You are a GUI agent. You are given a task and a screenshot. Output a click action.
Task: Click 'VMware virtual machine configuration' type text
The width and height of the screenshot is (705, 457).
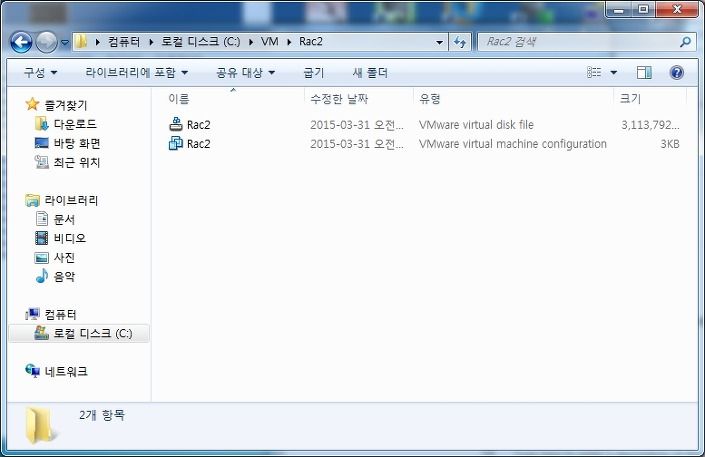coord(513,144)
